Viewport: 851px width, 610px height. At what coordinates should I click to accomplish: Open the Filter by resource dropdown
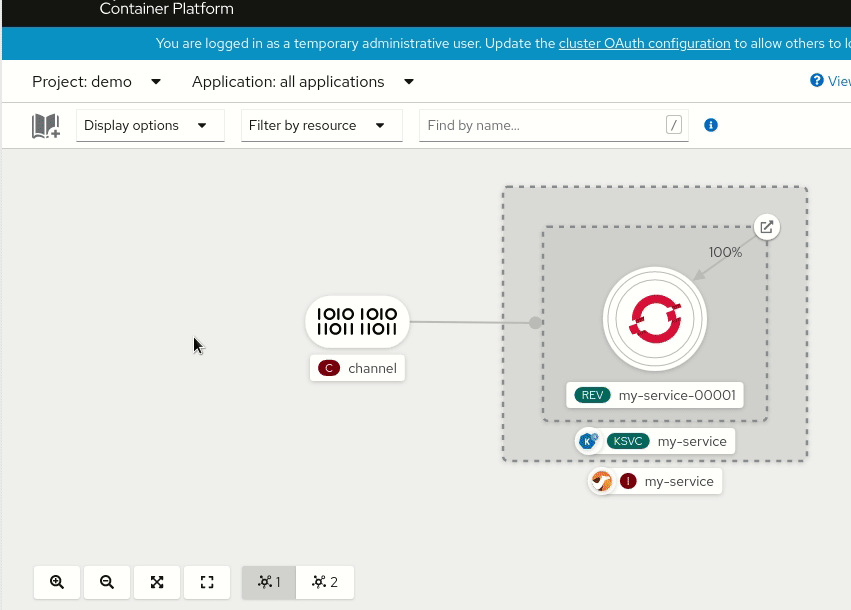coord(321,125)
